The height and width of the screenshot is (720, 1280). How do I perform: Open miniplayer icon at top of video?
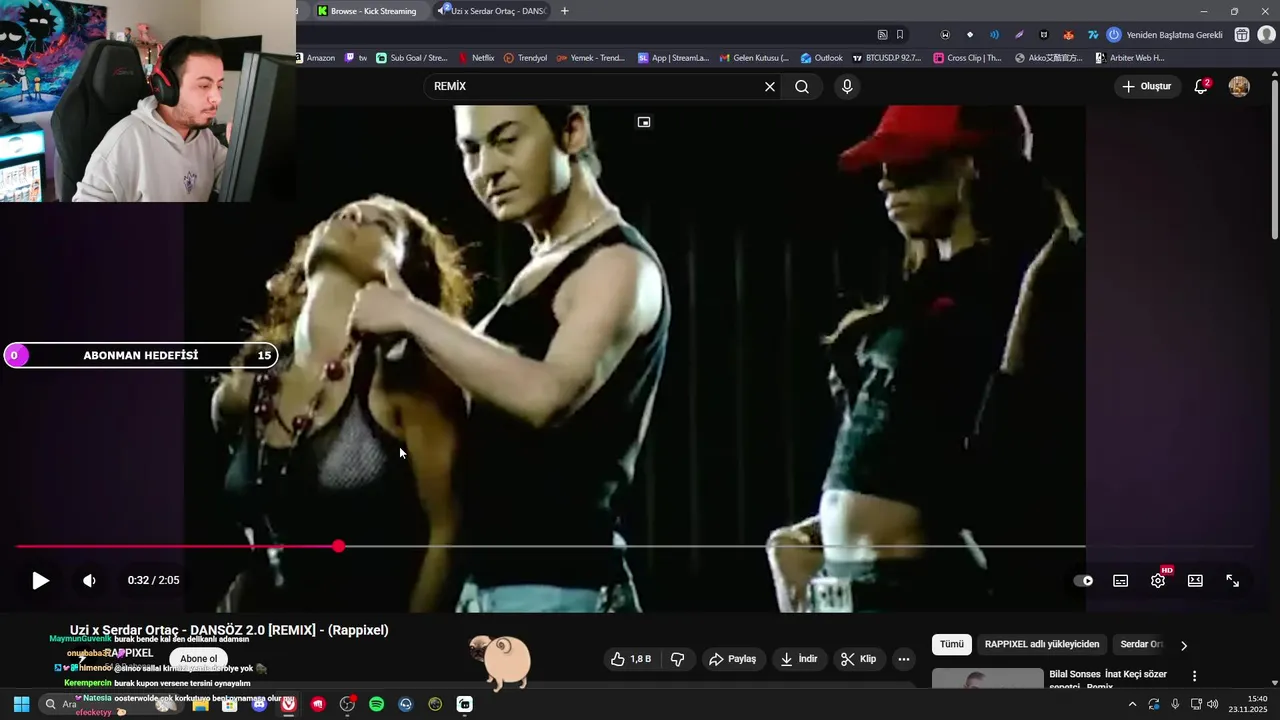(x=644, y=122)
